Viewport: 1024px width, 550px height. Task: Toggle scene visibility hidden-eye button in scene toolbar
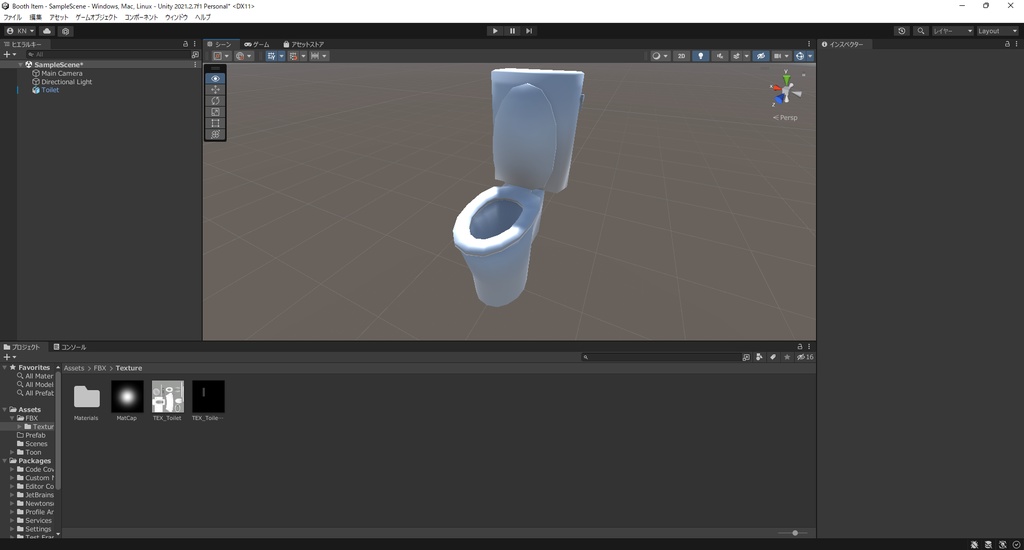point(760,56)
